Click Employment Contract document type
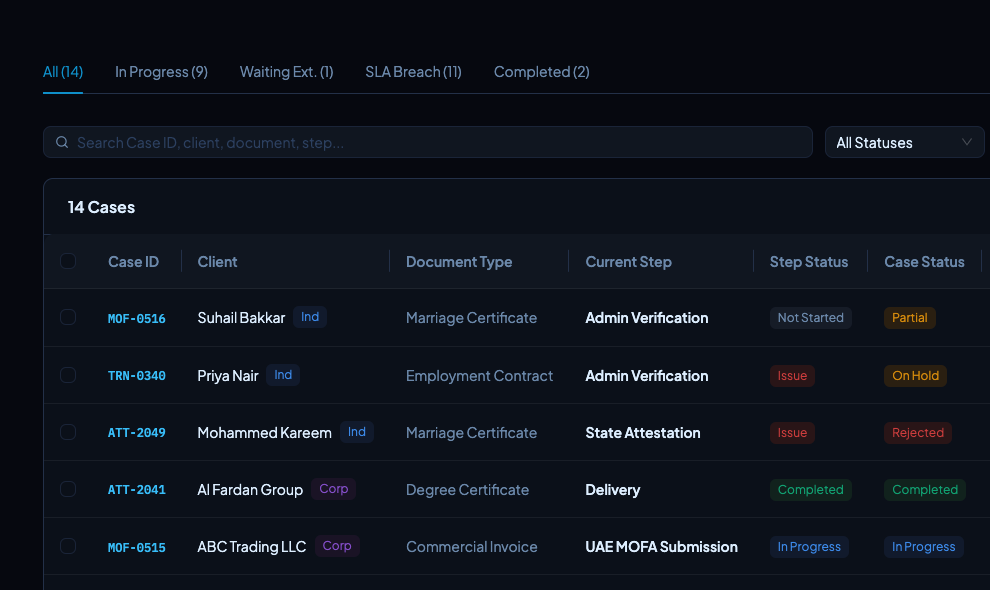Viewport: 990px width, 590px height. [x=479, y=376]
